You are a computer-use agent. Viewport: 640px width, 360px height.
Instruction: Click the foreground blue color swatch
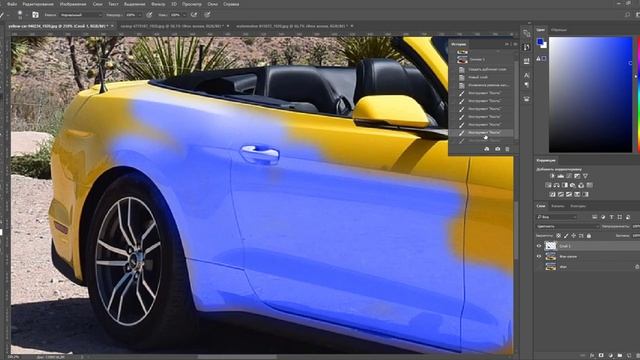coord(540,42)
